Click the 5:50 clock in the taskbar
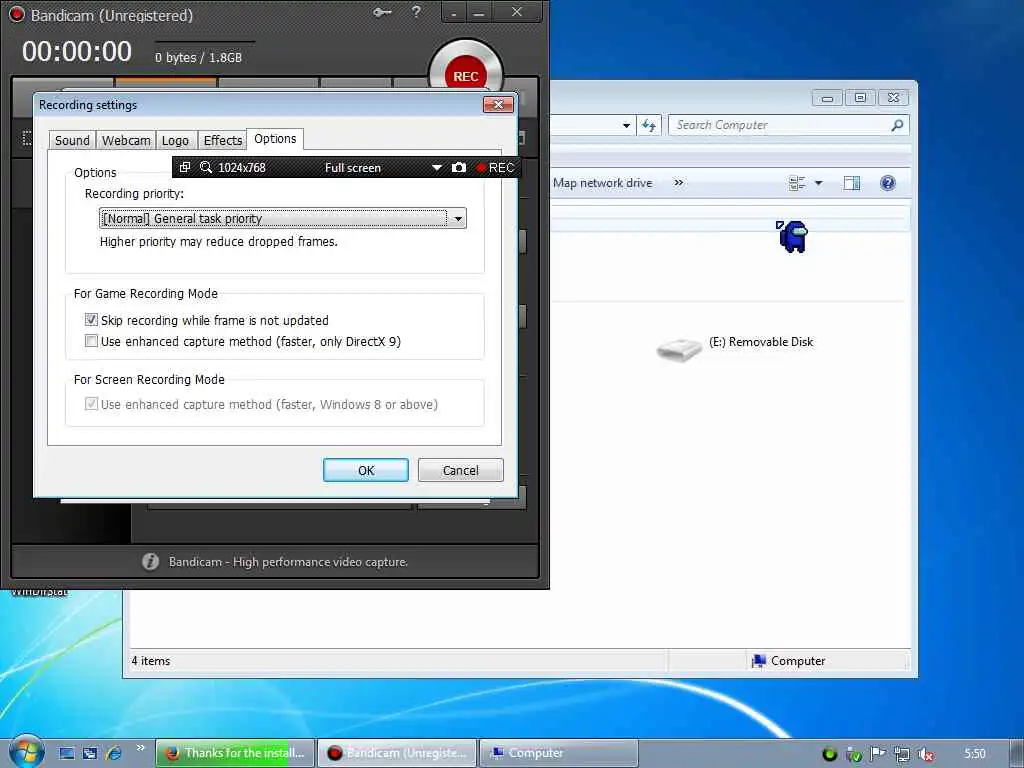The image size is (1024, 768). [975, 754]
